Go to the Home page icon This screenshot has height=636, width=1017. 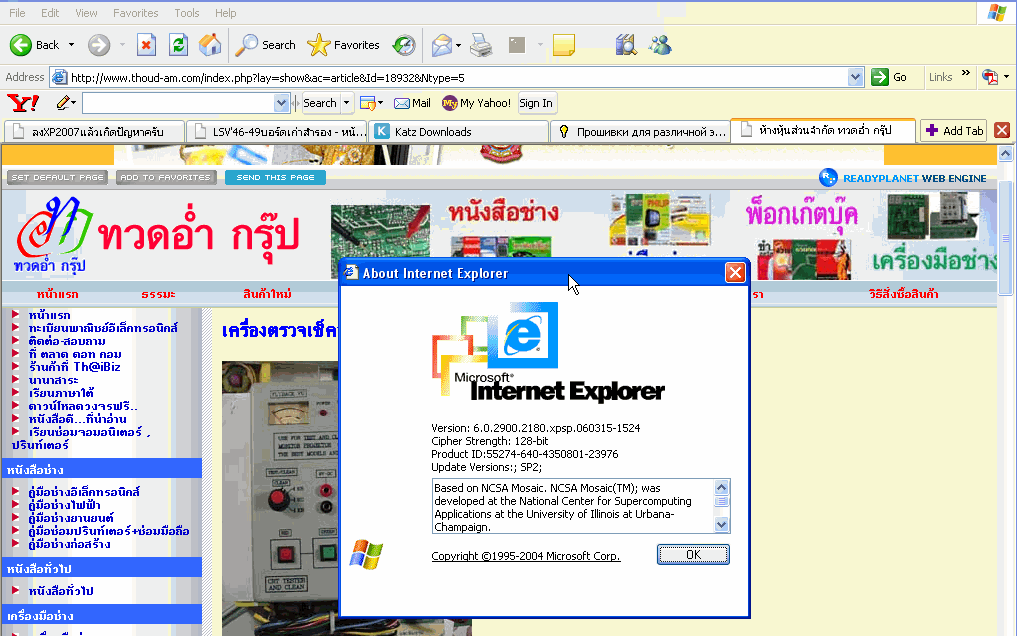click(210, 45)
